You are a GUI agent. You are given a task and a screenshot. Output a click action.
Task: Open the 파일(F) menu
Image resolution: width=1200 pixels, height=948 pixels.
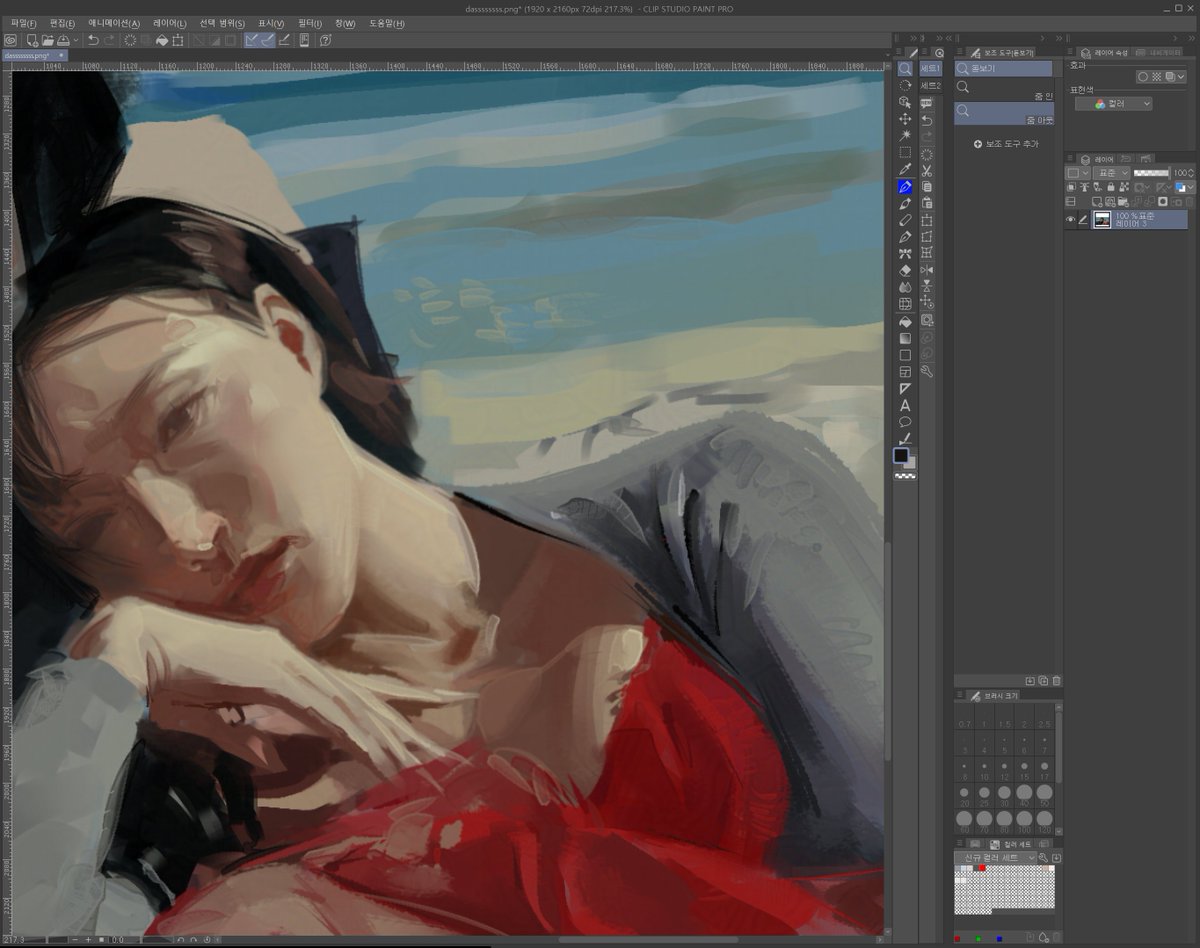click(x=24, y=23)
